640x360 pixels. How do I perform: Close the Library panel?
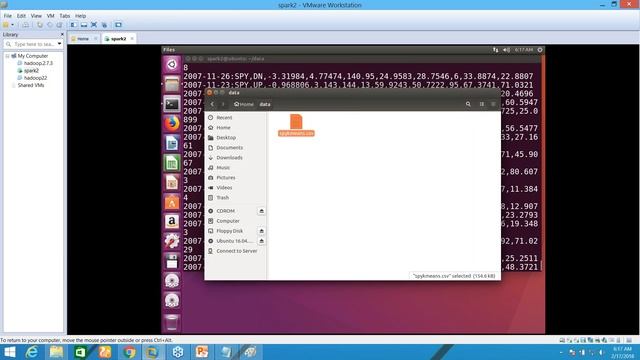[x=62, y=35]
